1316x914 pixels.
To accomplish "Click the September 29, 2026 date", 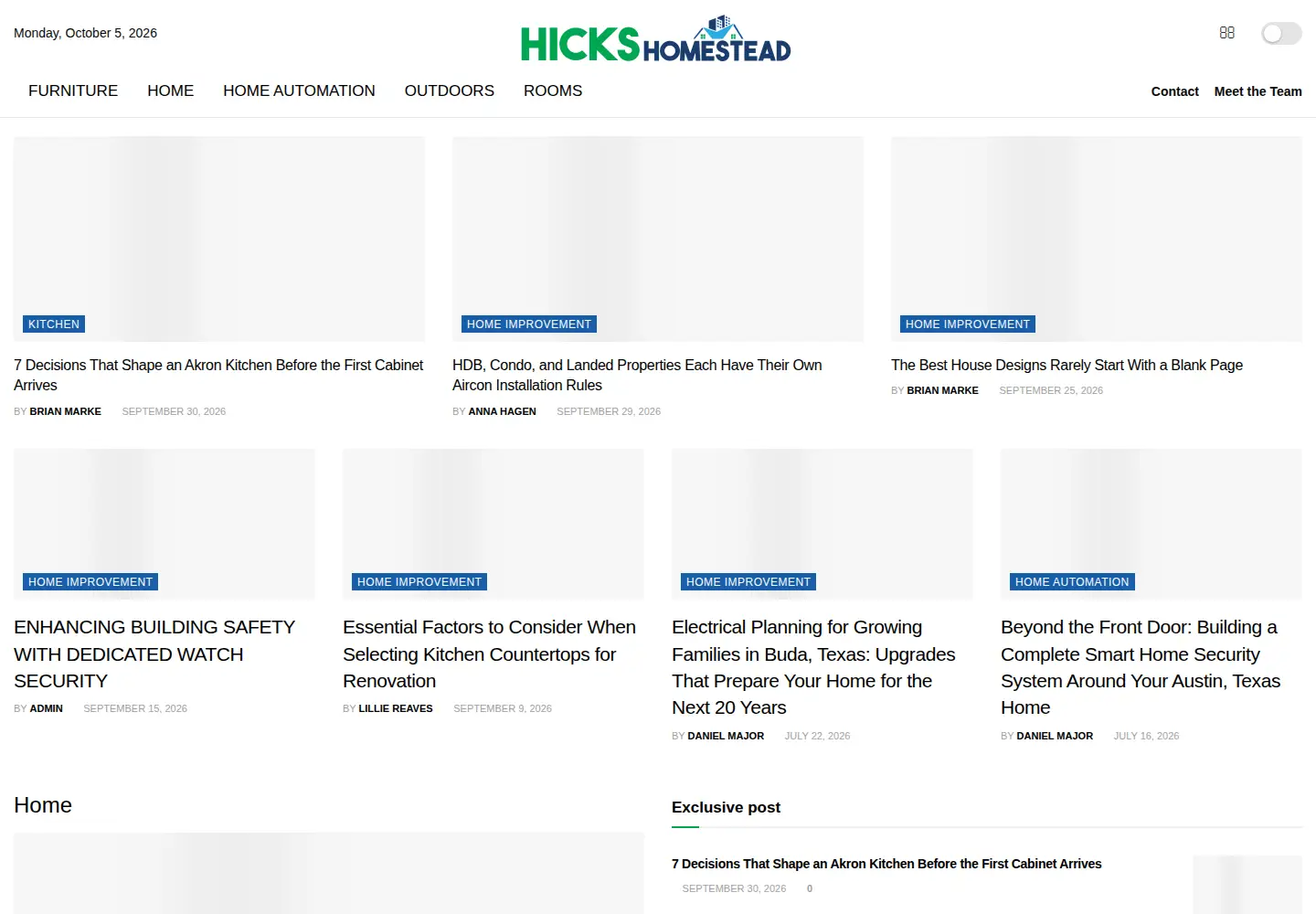I will pos(609,411).
